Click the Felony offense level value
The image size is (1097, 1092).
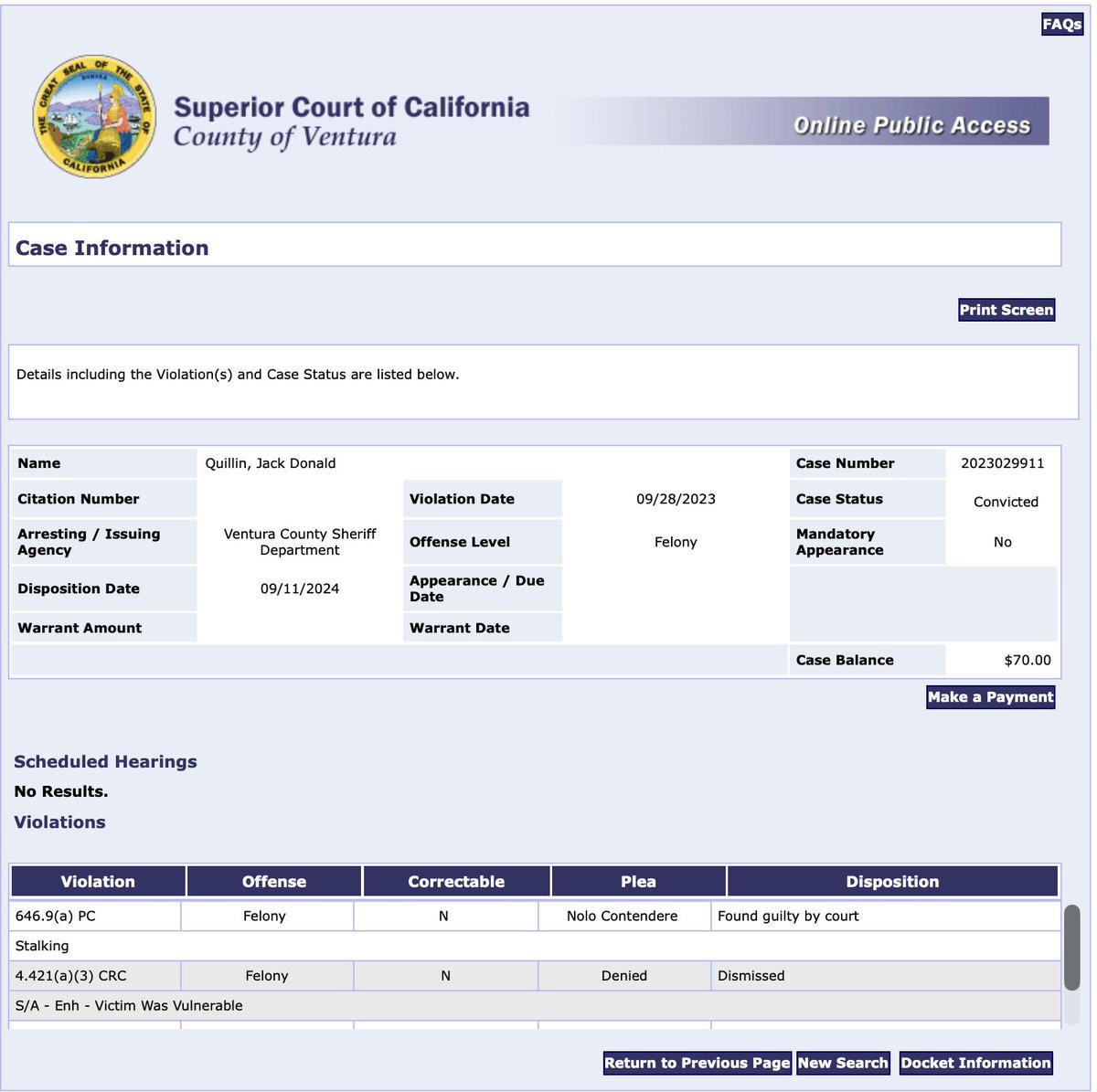[676, 542]
